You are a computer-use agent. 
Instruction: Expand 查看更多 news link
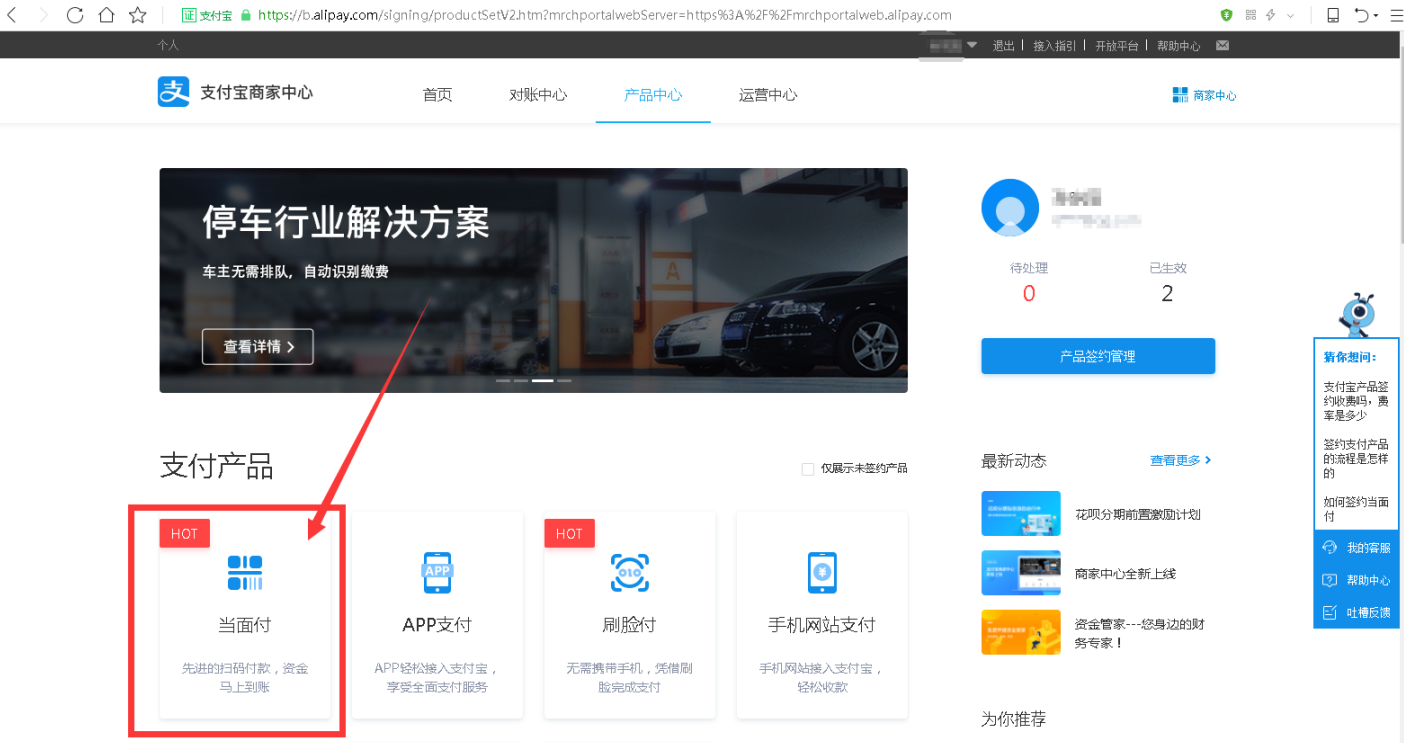coord(1180,461)
